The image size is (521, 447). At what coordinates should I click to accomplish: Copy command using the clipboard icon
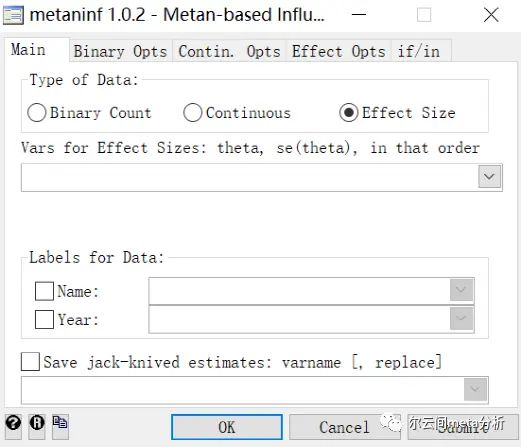(60, 426)
